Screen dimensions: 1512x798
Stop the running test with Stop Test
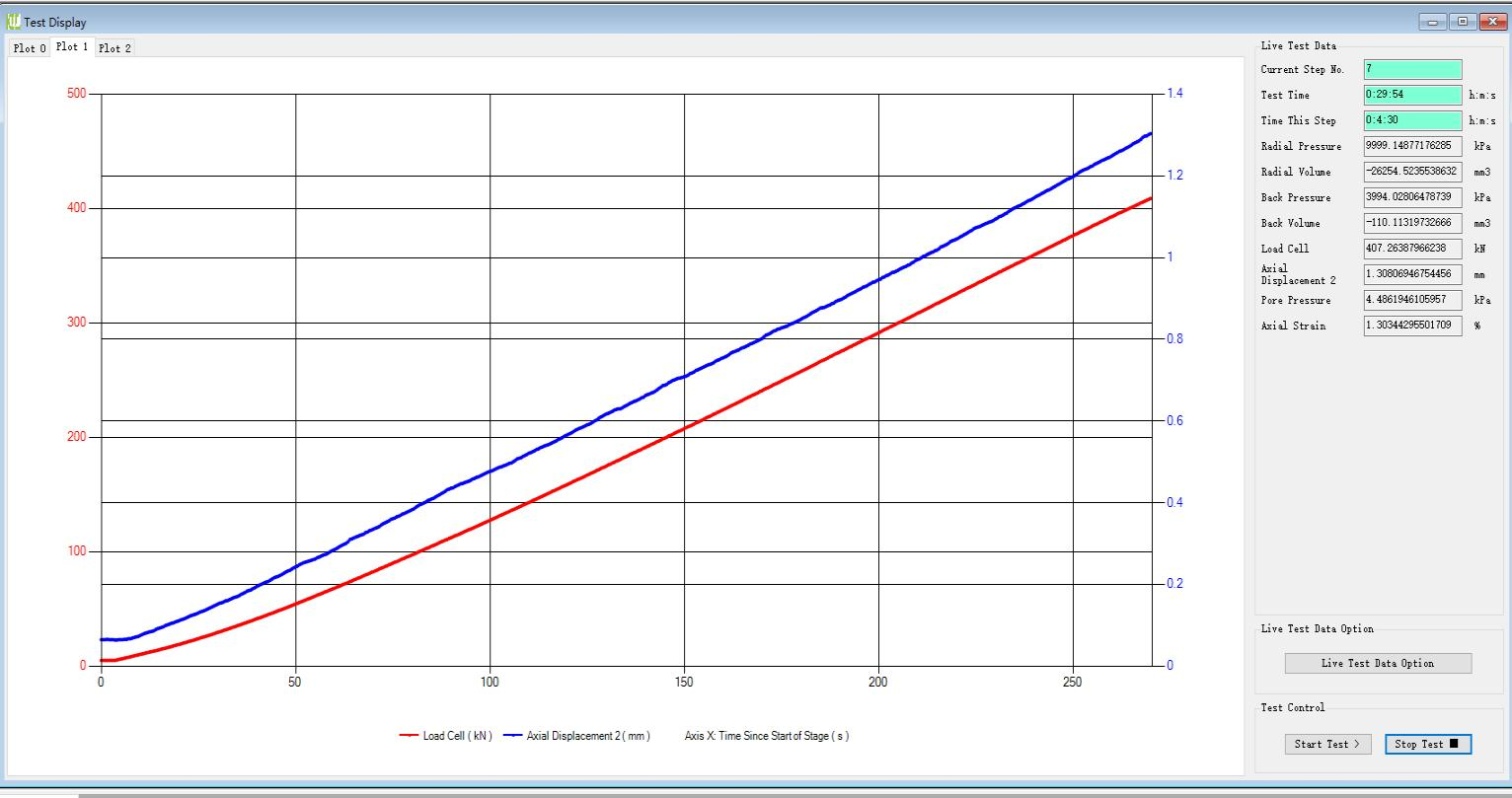(1427, 744)
